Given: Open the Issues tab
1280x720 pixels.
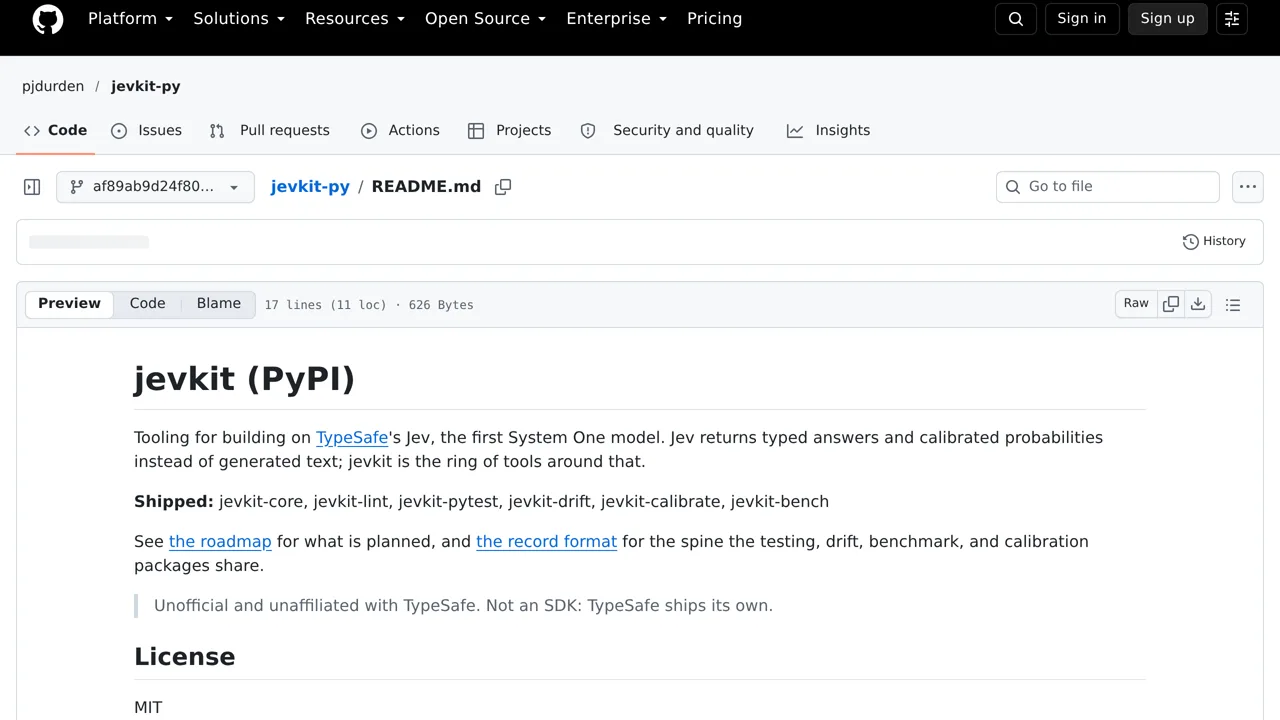Looking at the screenshot, I should pyautogui.click(x=147, y=131).
